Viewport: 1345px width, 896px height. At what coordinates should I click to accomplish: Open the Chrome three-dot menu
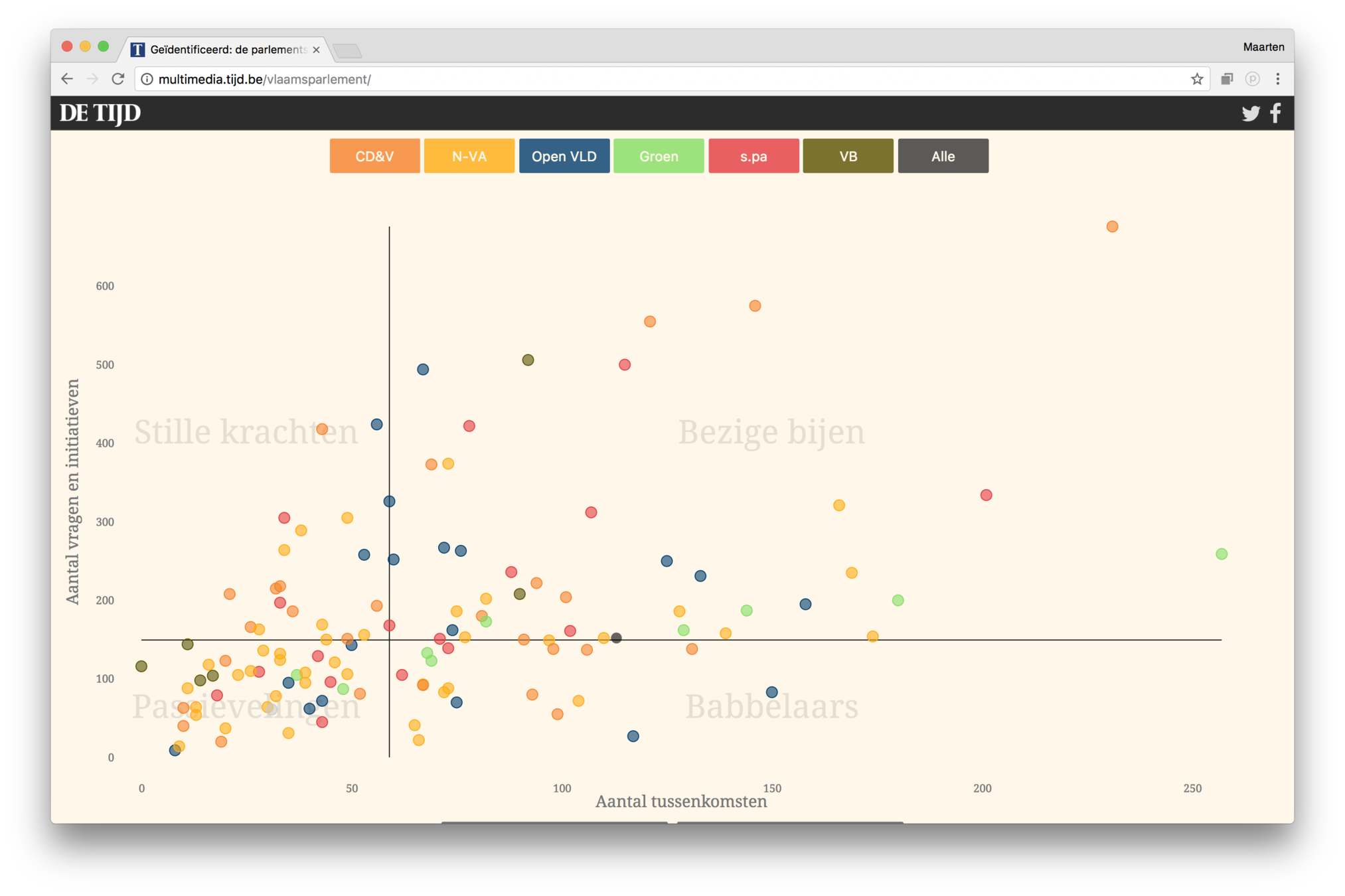(x=1277, y=79)
